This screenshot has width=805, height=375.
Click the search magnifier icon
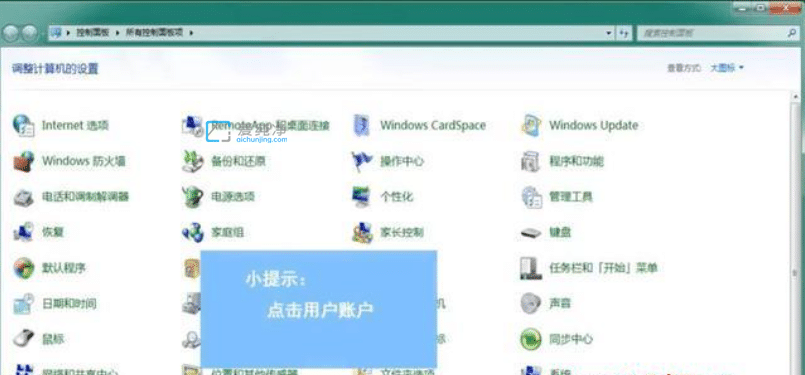(792, 33)
